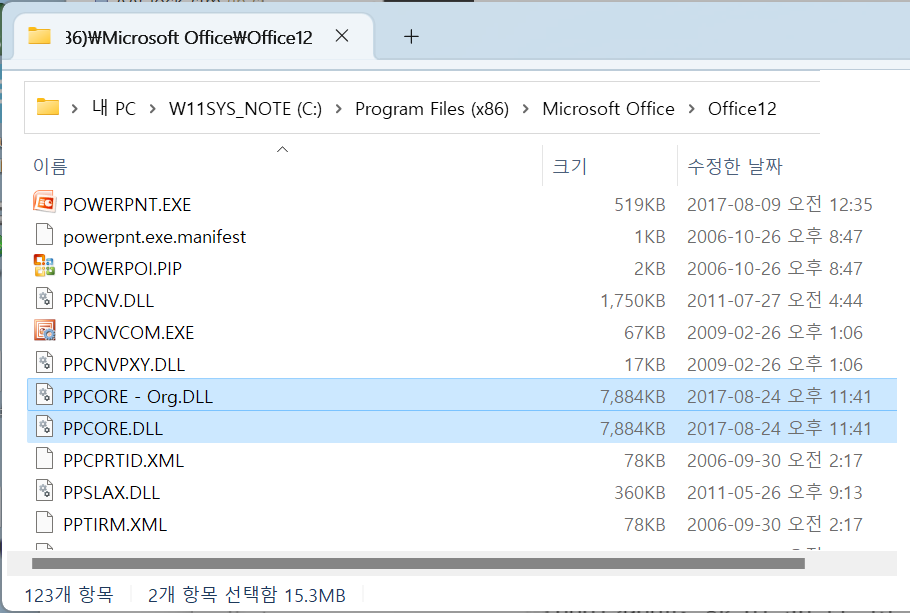
Task: Select the PPCNV.DLL file name
Action: (x=109, y=301)
